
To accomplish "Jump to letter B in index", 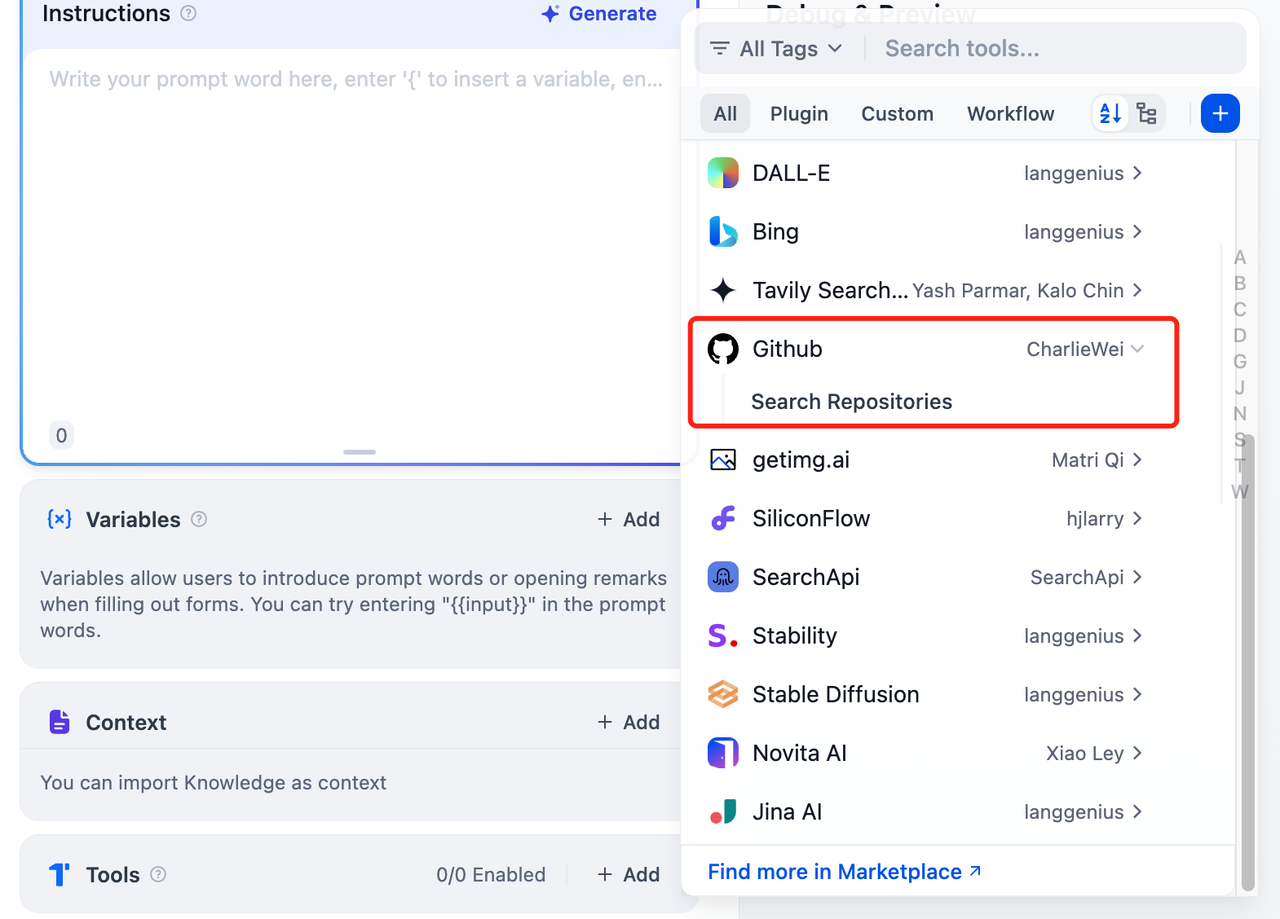I will [x=1240, y=284].
